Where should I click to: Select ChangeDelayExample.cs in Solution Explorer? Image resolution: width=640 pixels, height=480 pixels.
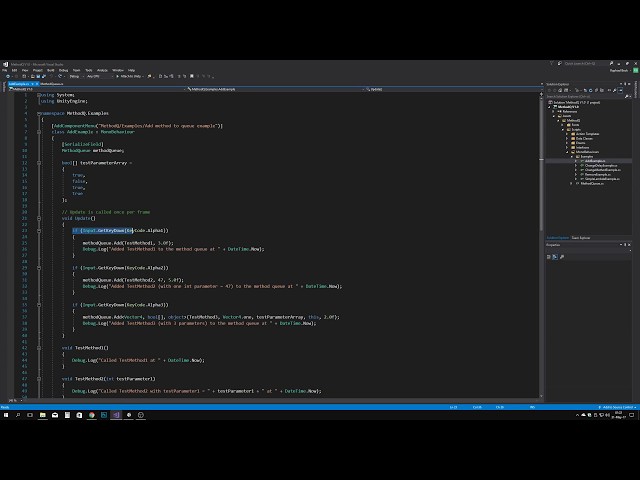click(x=601, y=165)
